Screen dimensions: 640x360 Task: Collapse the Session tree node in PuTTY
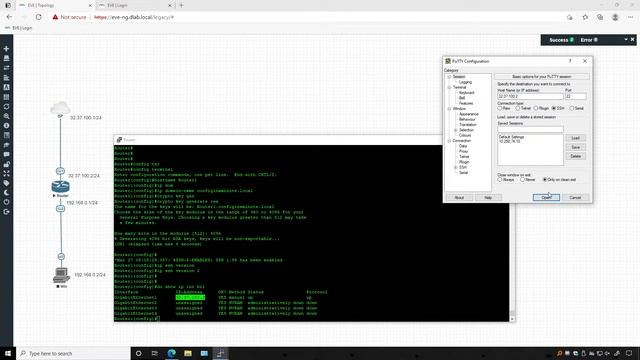[x=449, y=77]
